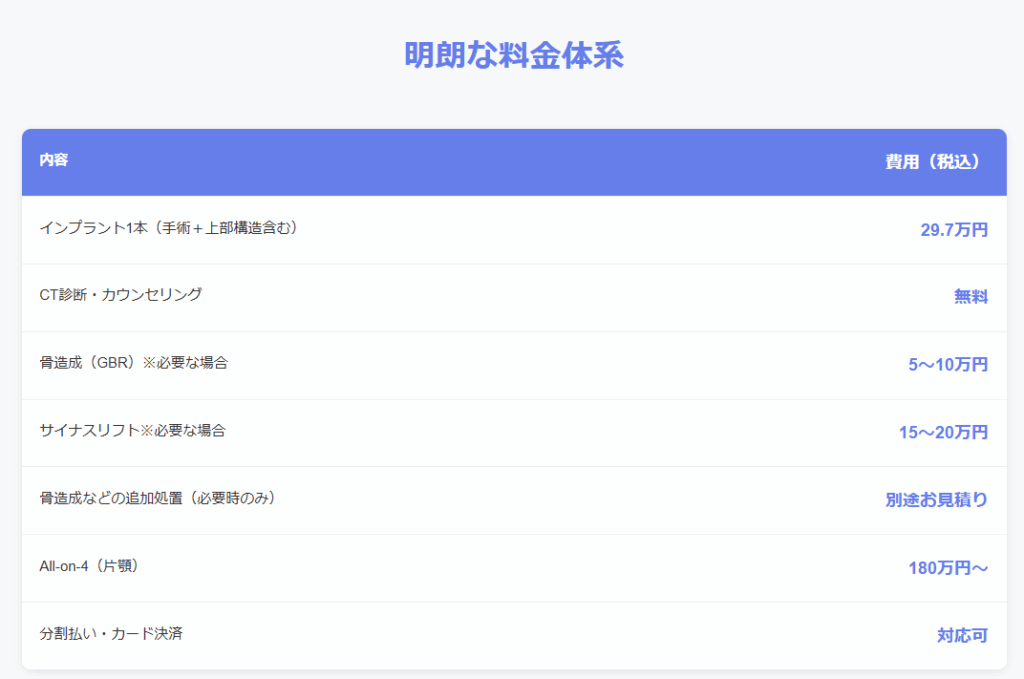
Task: Click the 費用（税込） column header
Action: [x=932, y=162]
